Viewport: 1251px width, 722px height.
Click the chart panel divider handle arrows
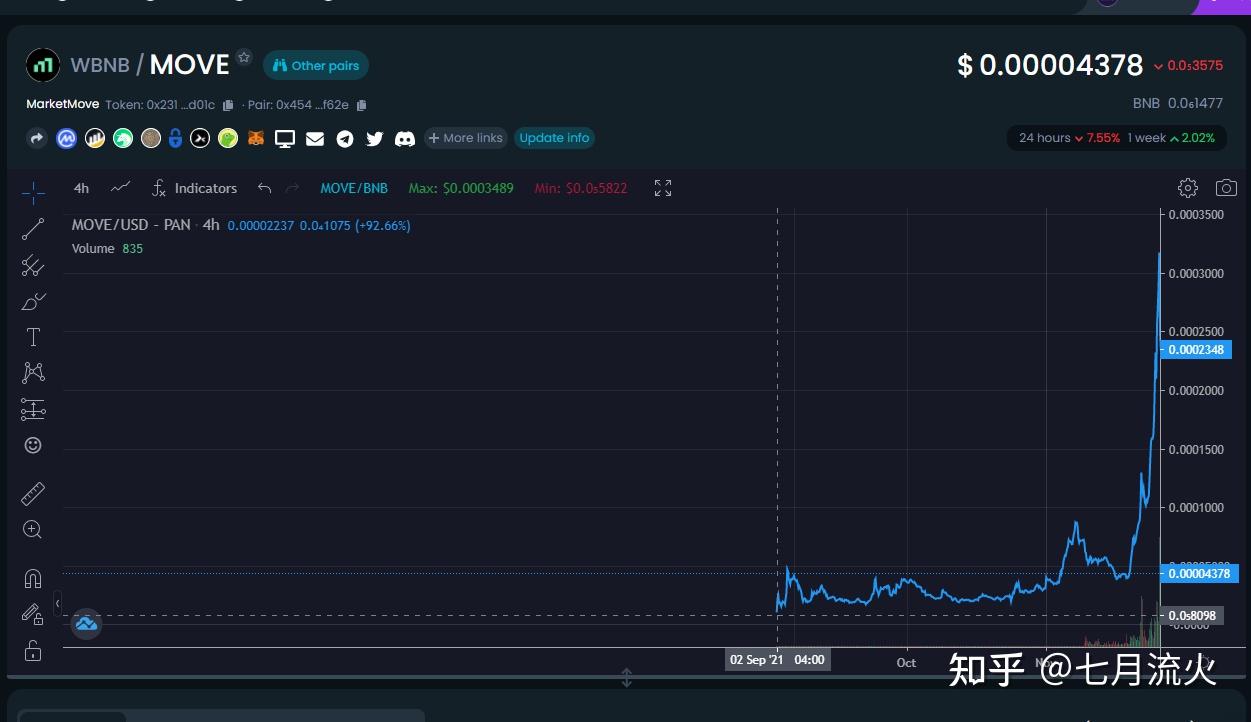(627, 678)
